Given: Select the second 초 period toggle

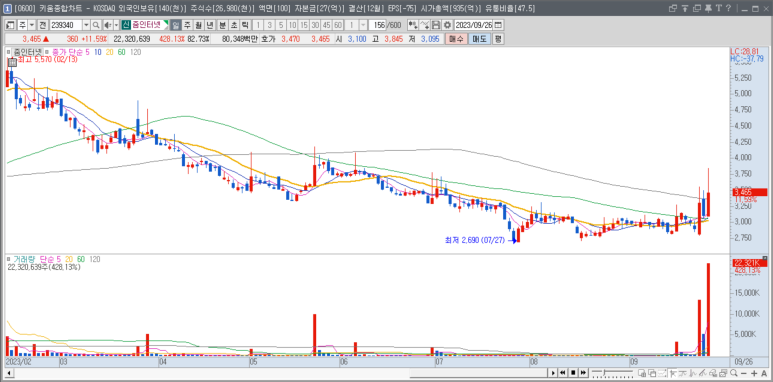Looking at the screenshot, I should (234, 25).
